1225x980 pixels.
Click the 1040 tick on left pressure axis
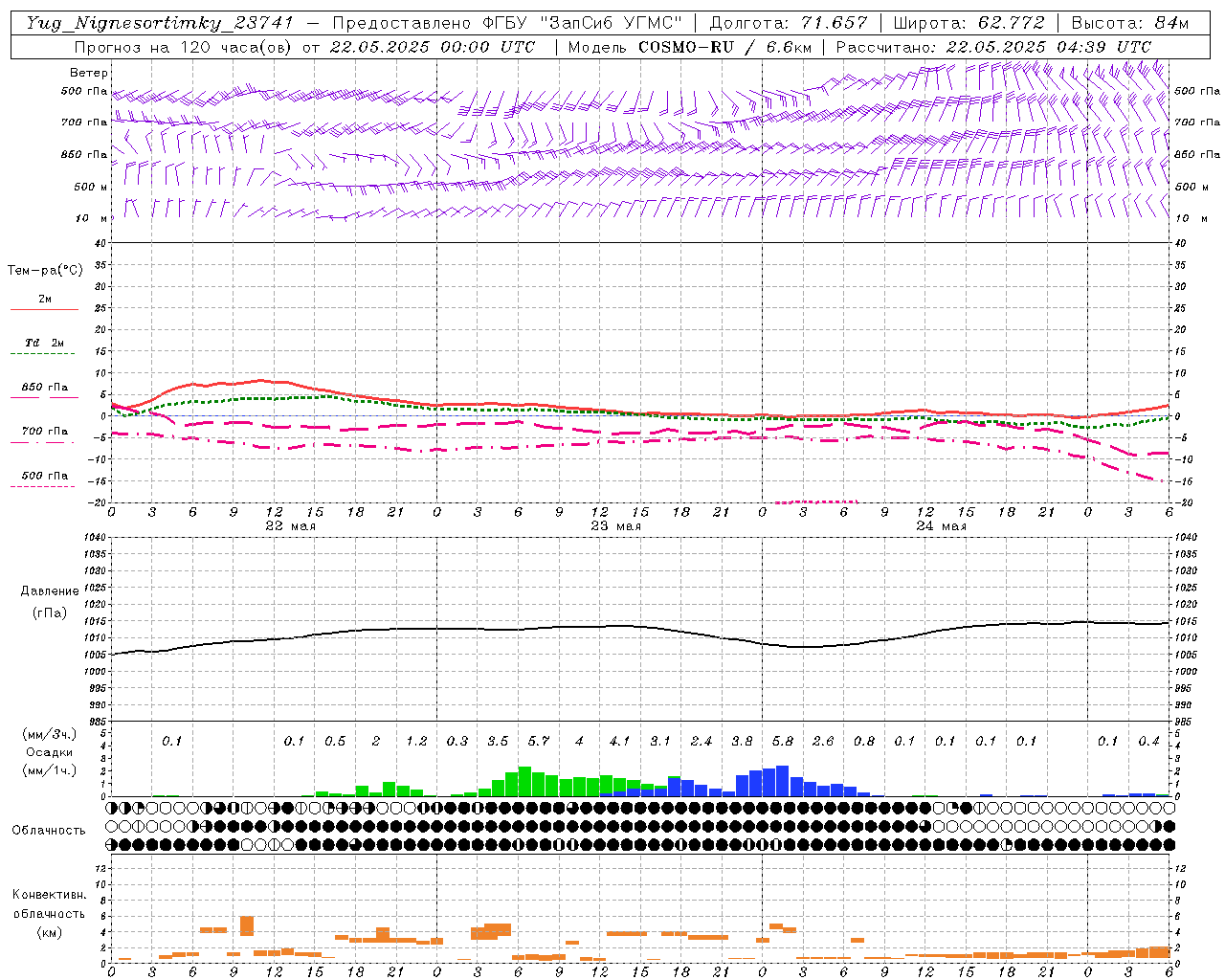point(97,538)
